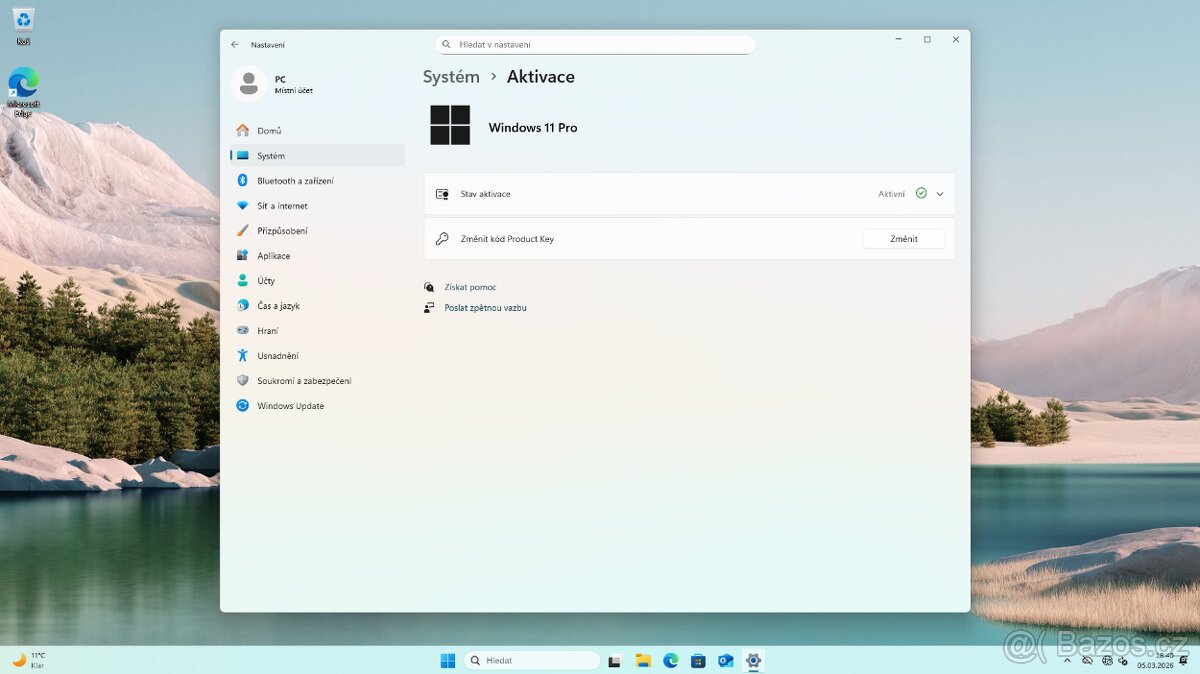1200x674 pixels.
Task: Open Windows Update settings
Action: click(x=290, y=405)
